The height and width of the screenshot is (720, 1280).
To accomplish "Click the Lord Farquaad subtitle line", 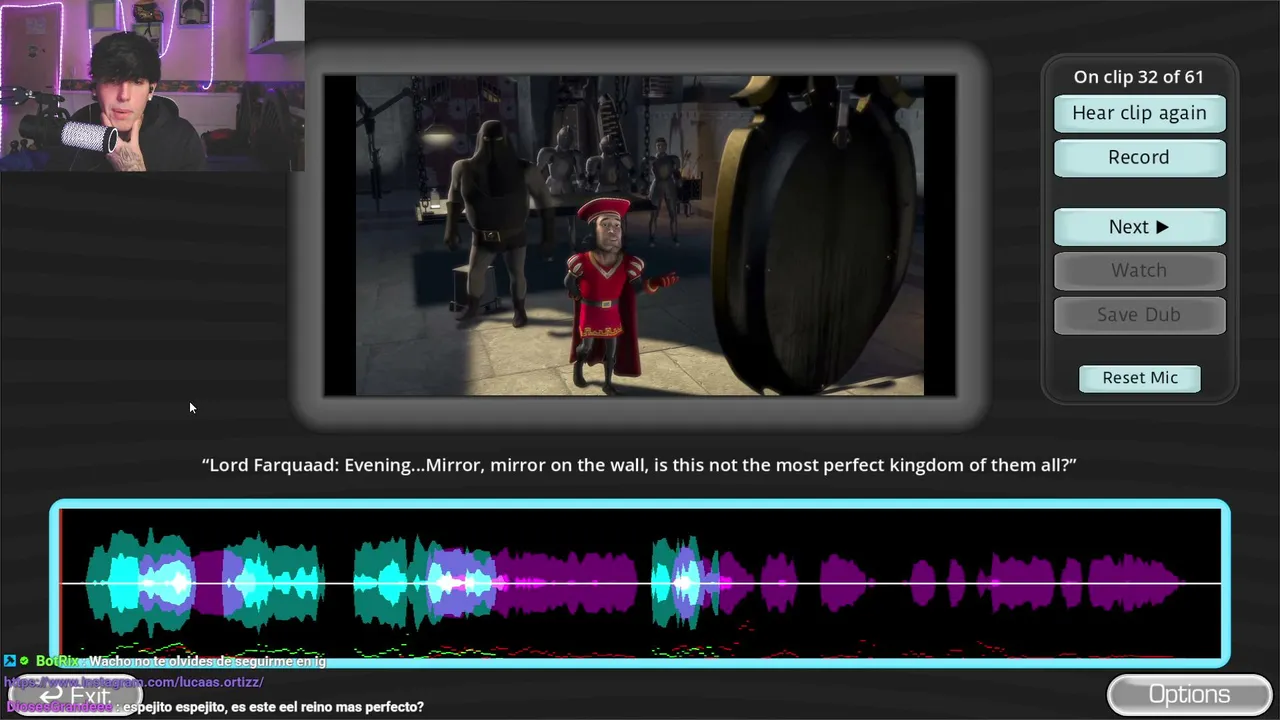I will tap(639, 465).
